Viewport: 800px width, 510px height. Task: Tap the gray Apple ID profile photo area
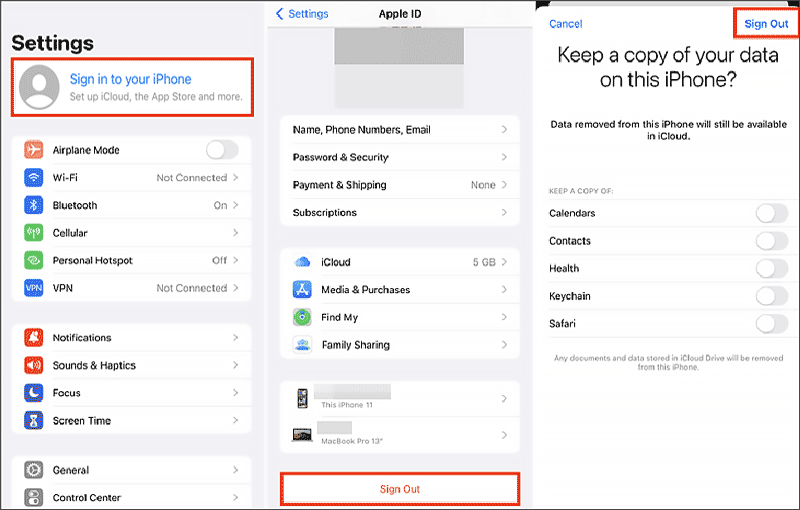click(x=399, y=67)
